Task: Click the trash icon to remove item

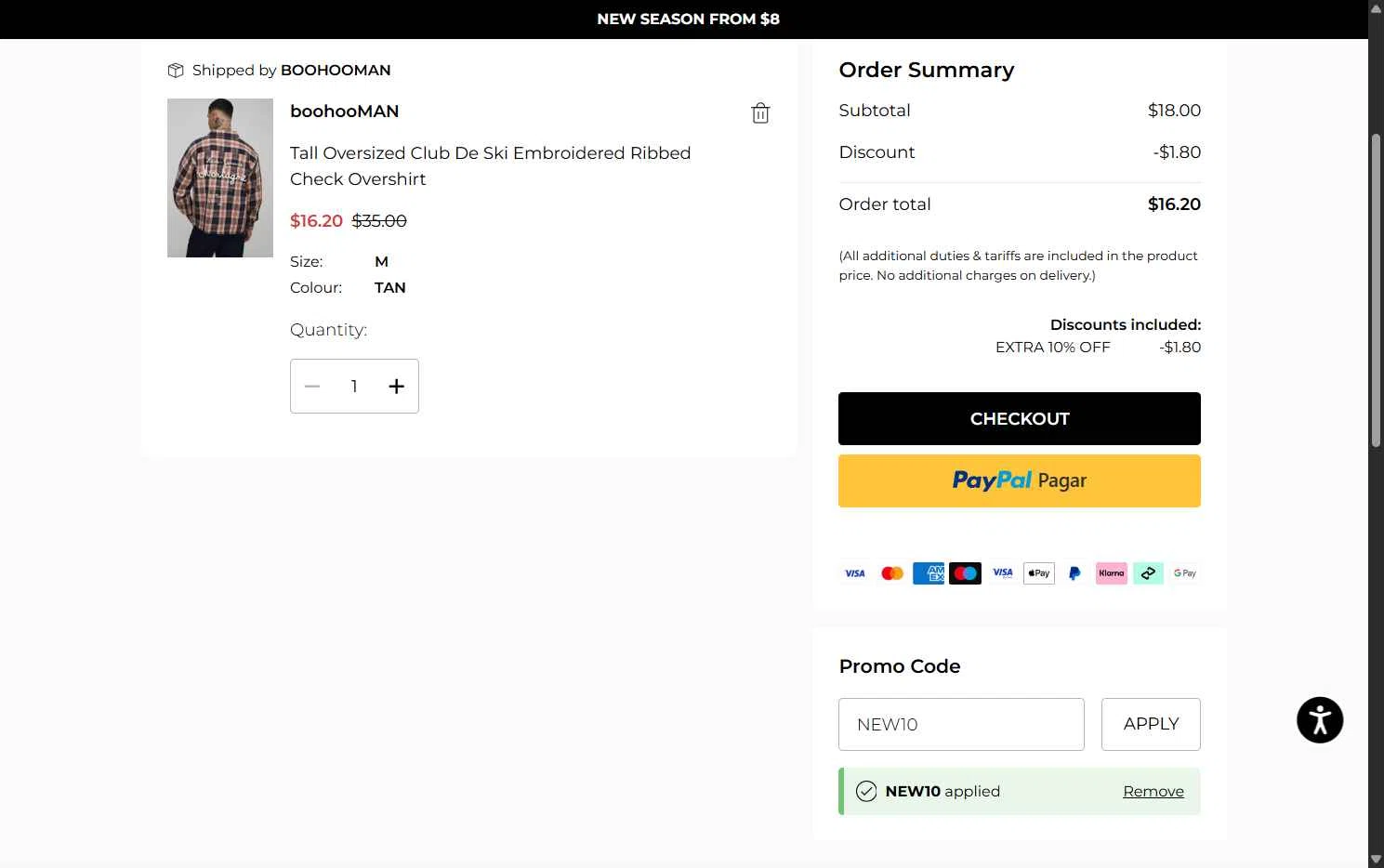Action: click(760, 113)
